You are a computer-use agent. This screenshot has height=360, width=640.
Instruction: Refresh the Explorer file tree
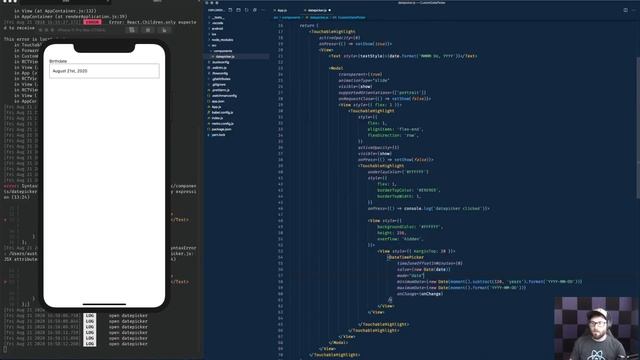[x=247, y=10]
